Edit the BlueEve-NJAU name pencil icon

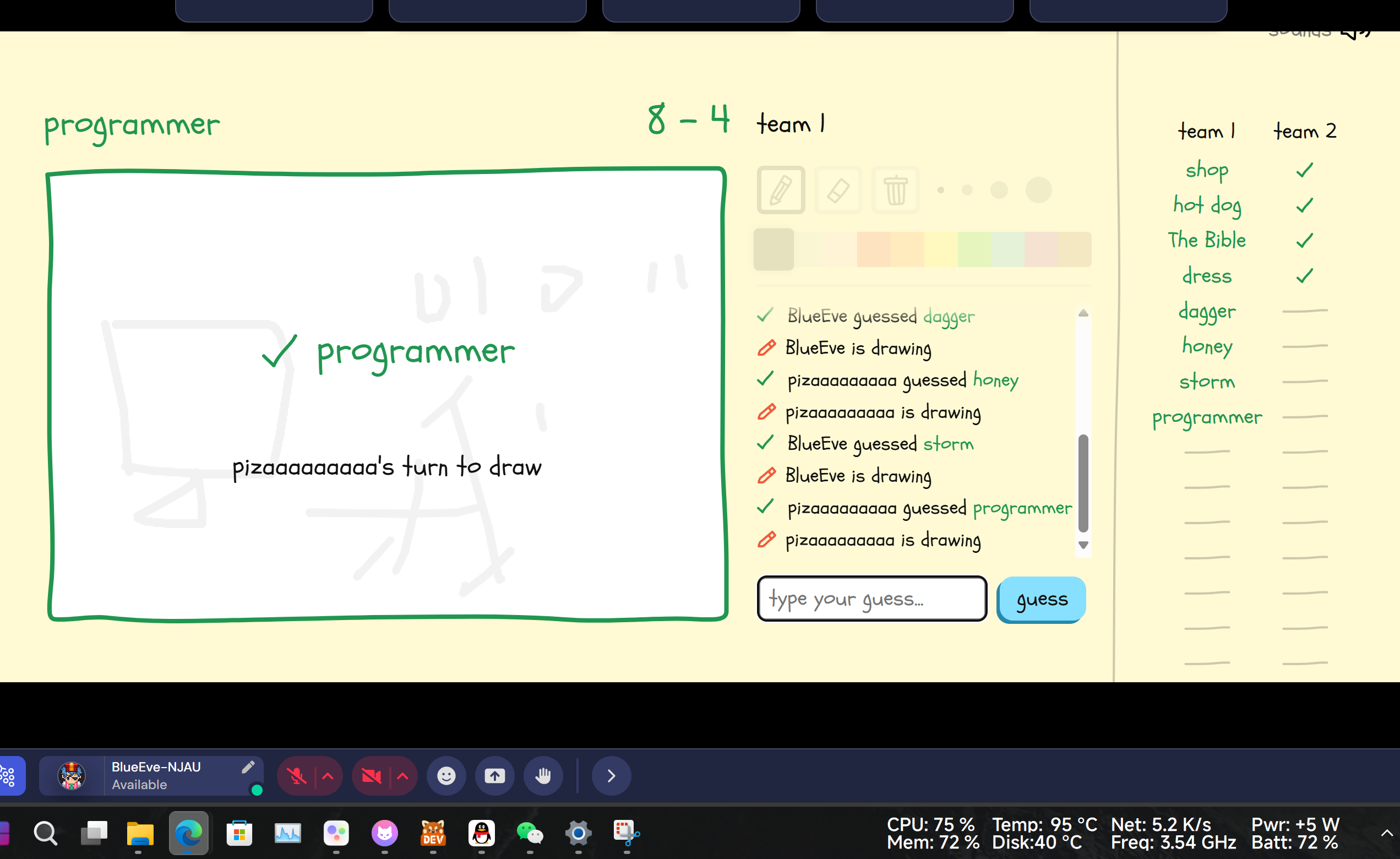click(x=248, y=767)
